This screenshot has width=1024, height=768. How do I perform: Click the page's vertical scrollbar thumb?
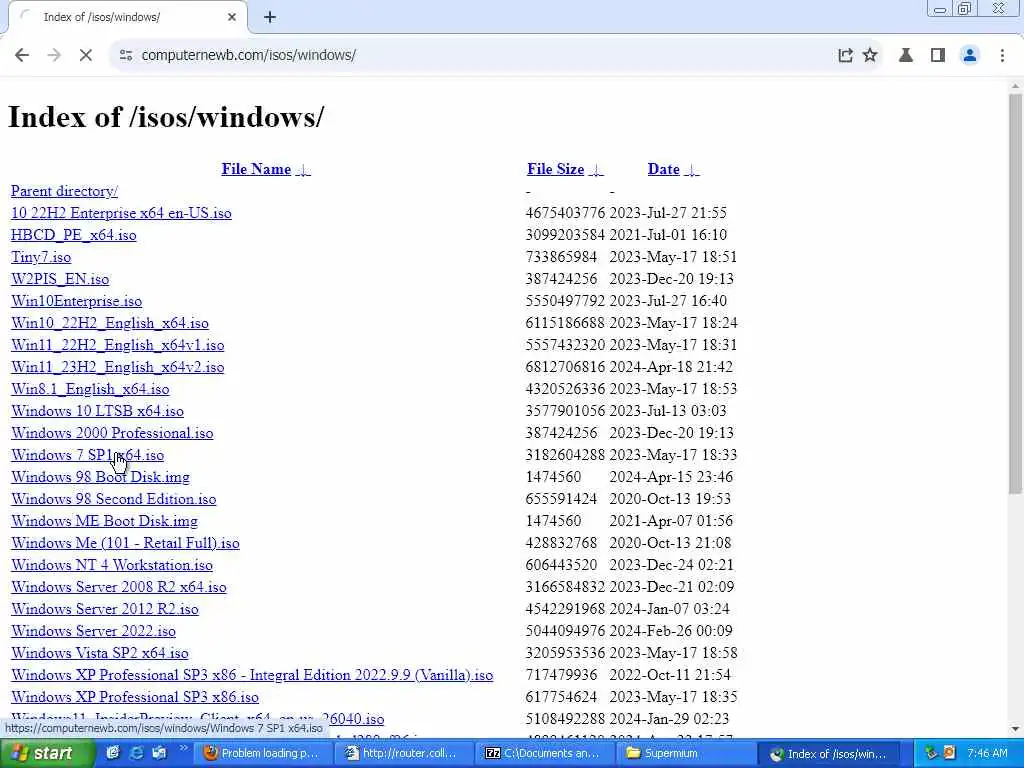[1015, 293]
